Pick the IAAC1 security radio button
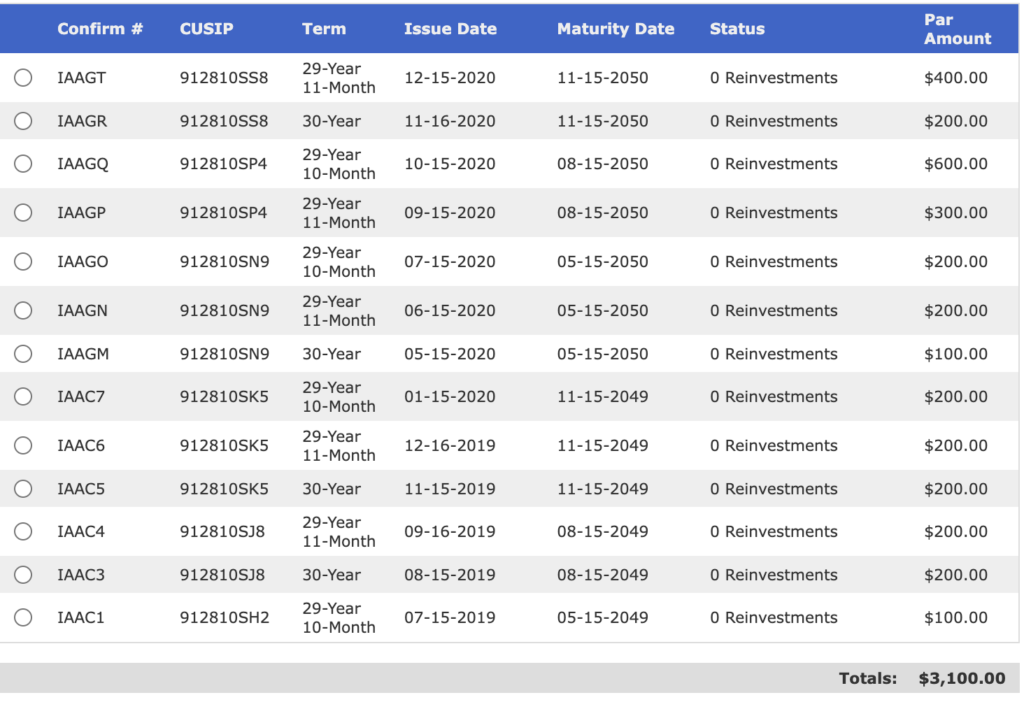Screen dimensions: 1024x702 (x=23, y=618)
